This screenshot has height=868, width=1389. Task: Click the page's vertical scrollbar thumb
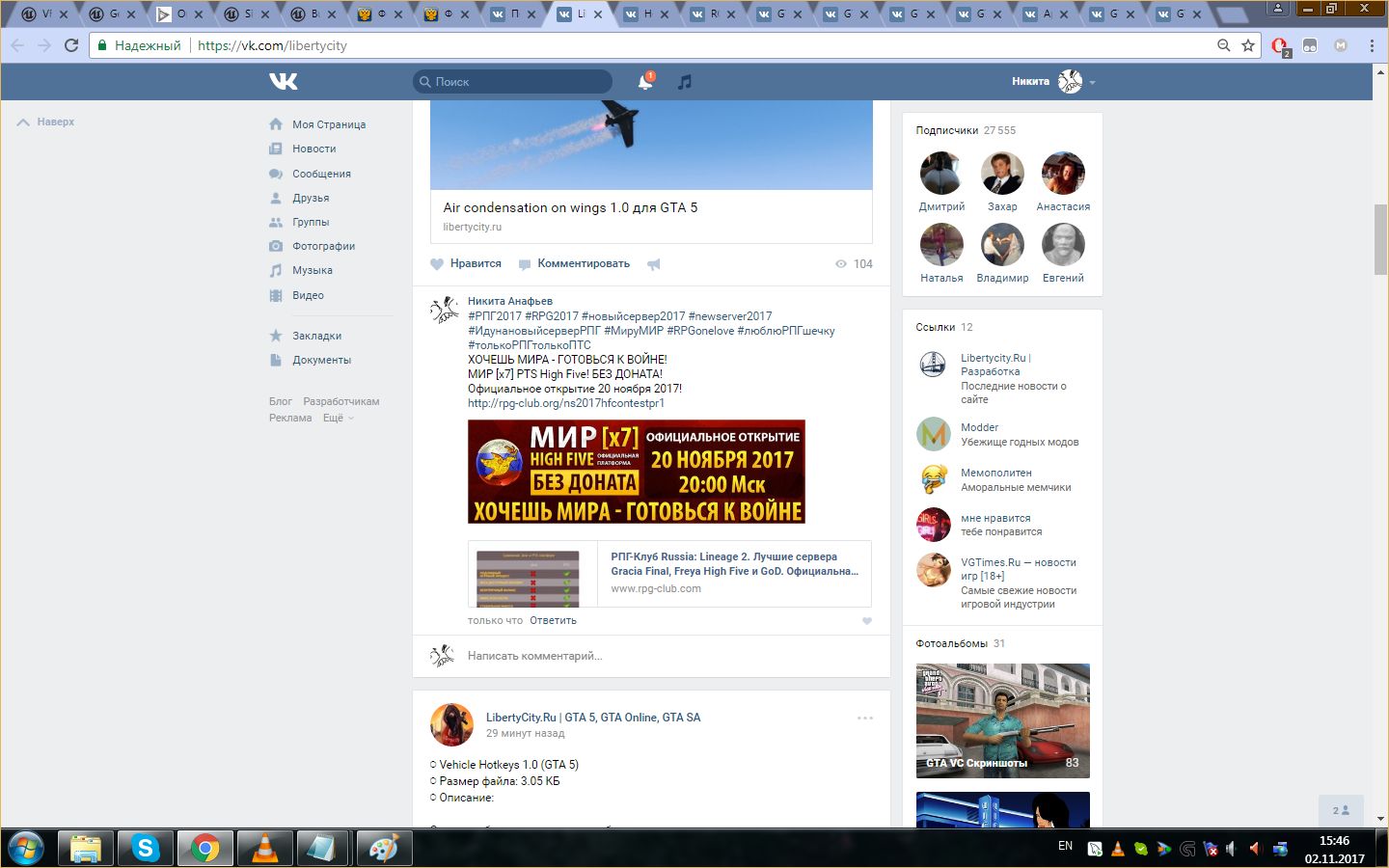pos(1380,239)
